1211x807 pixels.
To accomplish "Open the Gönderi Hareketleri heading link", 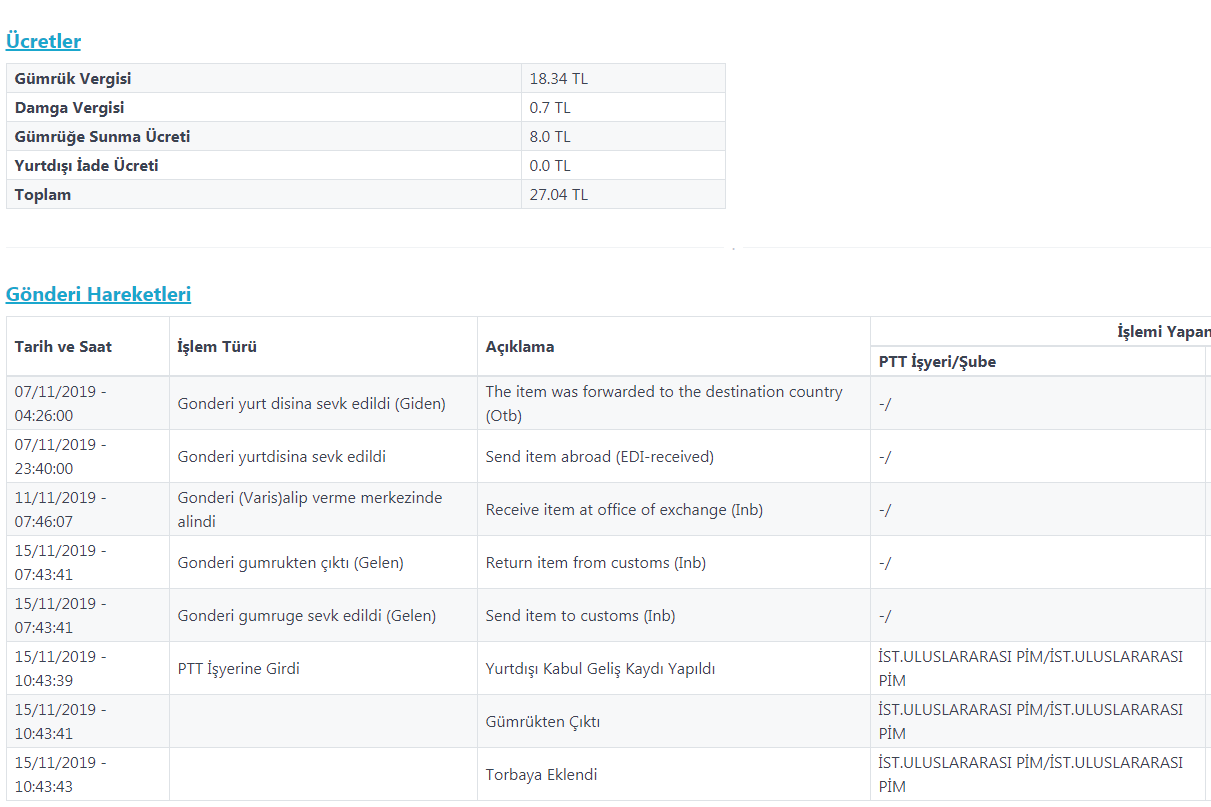I will pyautogui.click(x=98, y=294).
